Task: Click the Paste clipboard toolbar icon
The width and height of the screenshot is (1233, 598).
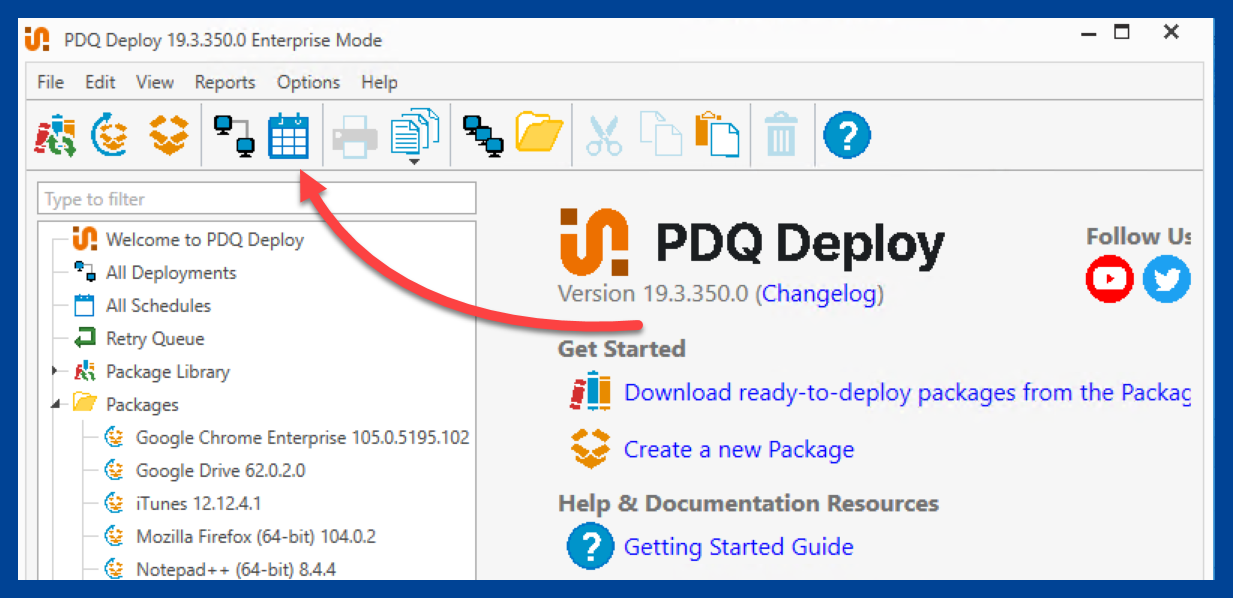Action: click(718, 134)
